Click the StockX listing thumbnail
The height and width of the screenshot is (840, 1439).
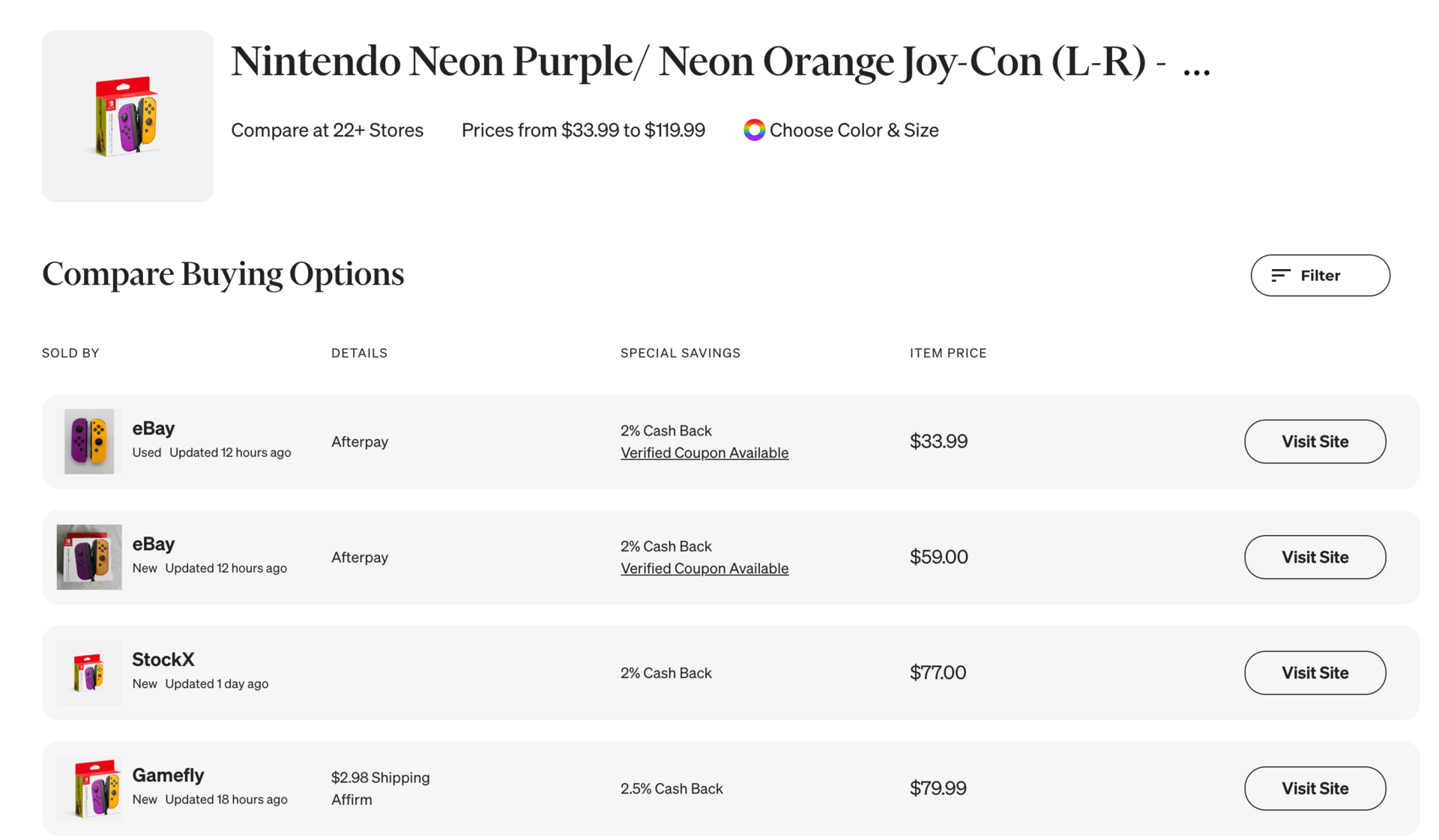(x=89, y=672)
